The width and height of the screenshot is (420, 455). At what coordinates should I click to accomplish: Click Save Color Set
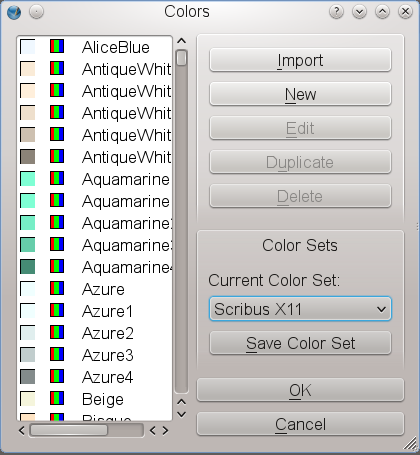(300, 343)
